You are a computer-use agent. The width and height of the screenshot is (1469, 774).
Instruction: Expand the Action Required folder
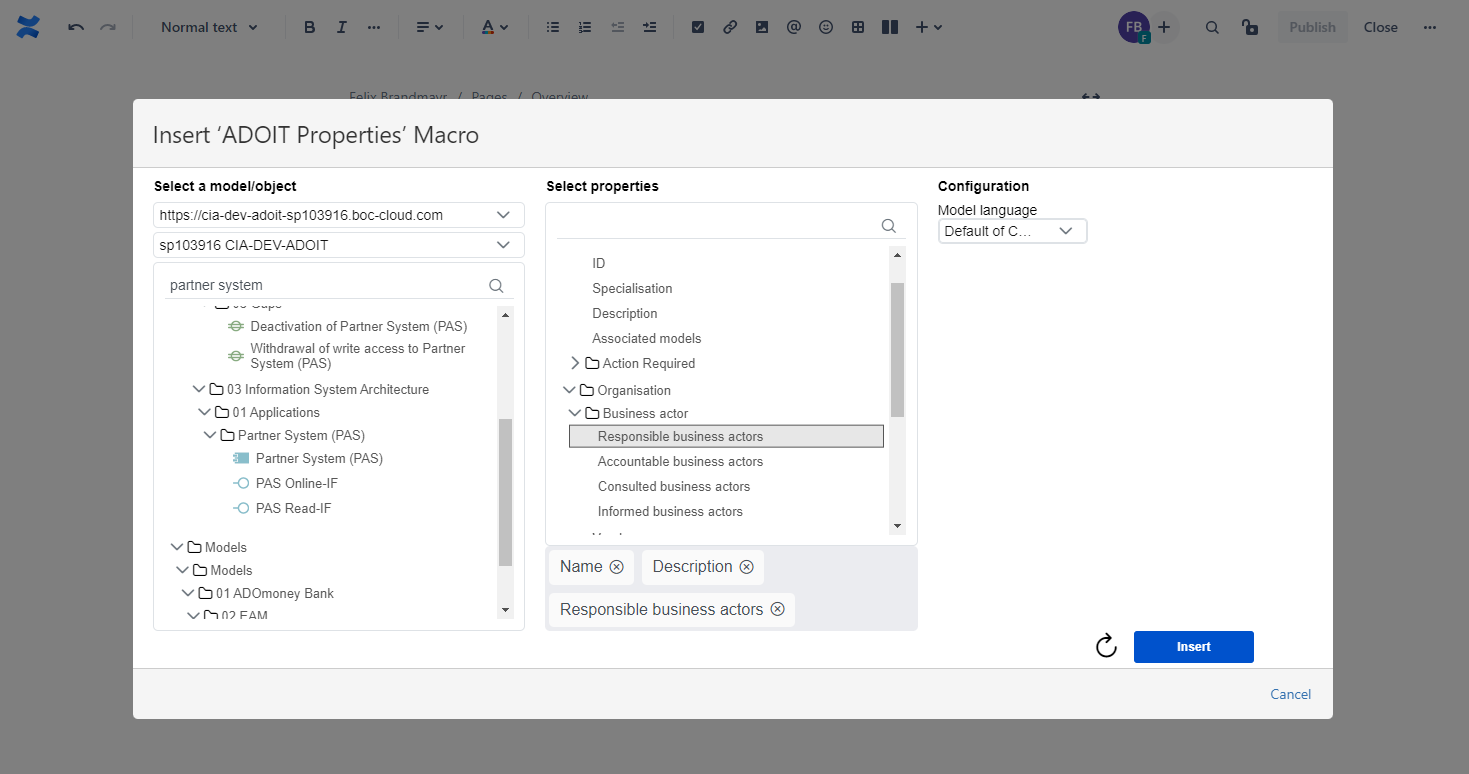pyautogui.click(x=575, y=363)
